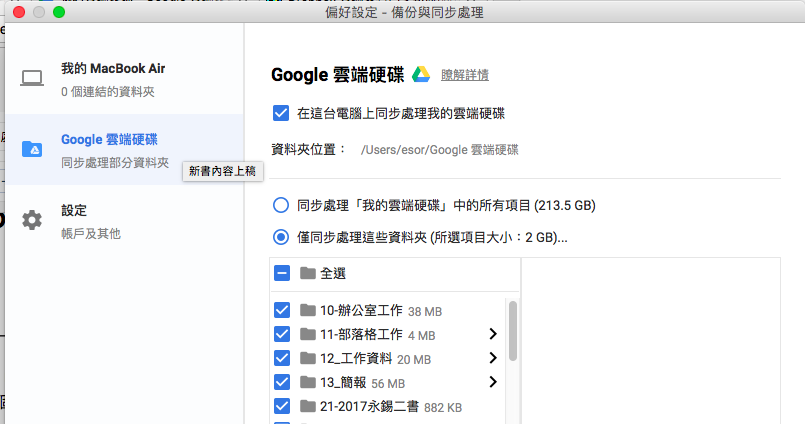
Task: Click the 11-部落格工作 folder name
Action: 361,334
